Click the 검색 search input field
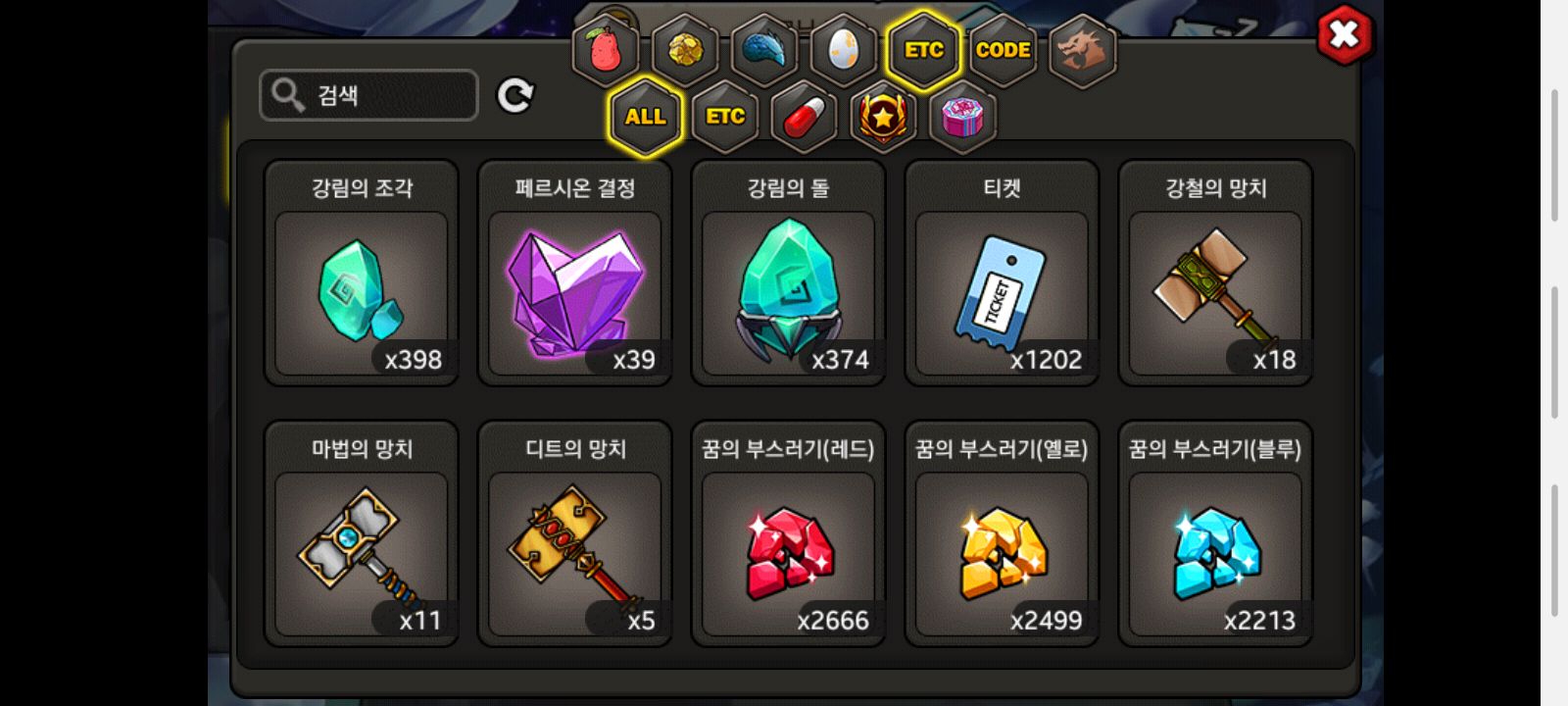The image size is (1568, 706). (368, 95)
